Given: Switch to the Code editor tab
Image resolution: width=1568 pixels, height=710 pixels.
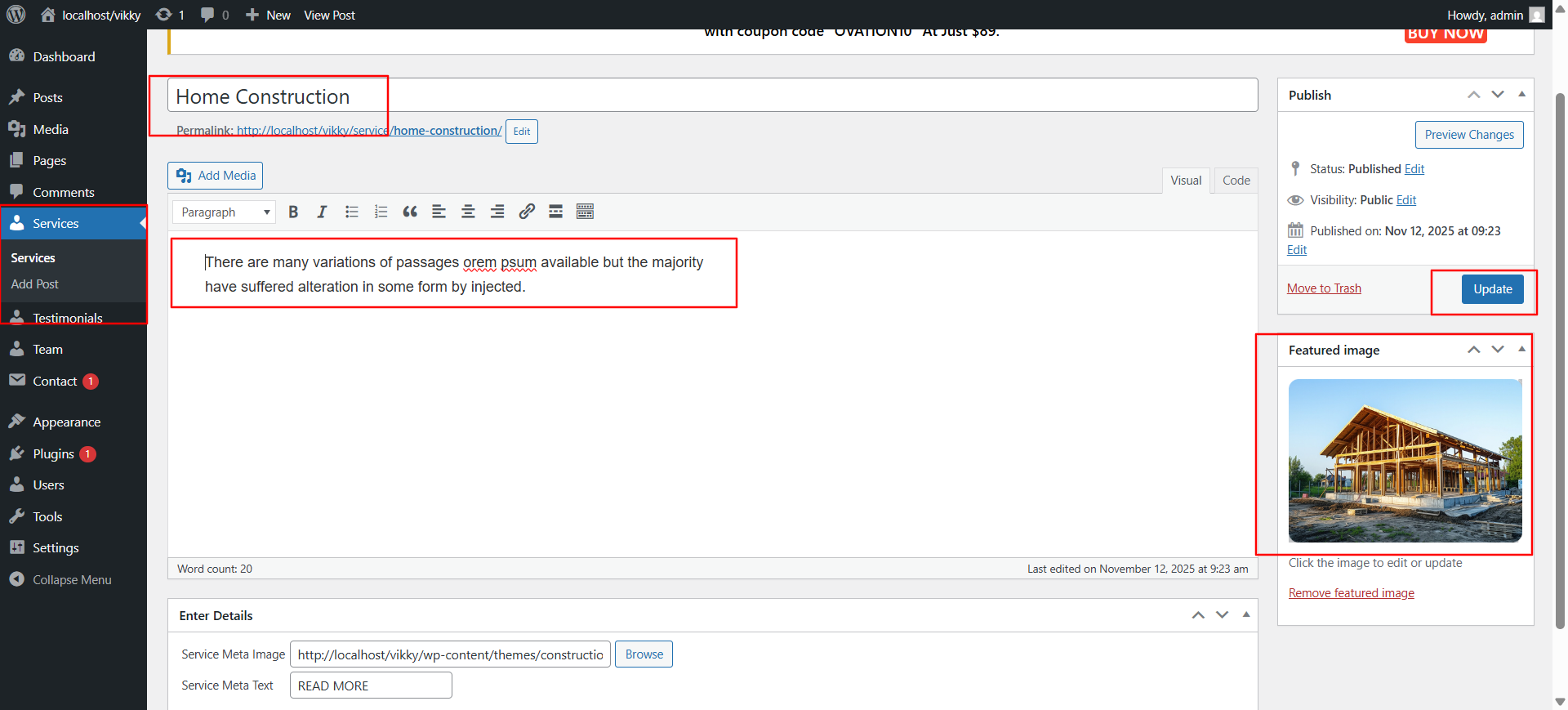Looking at the screenshot, I should 1236,181.
